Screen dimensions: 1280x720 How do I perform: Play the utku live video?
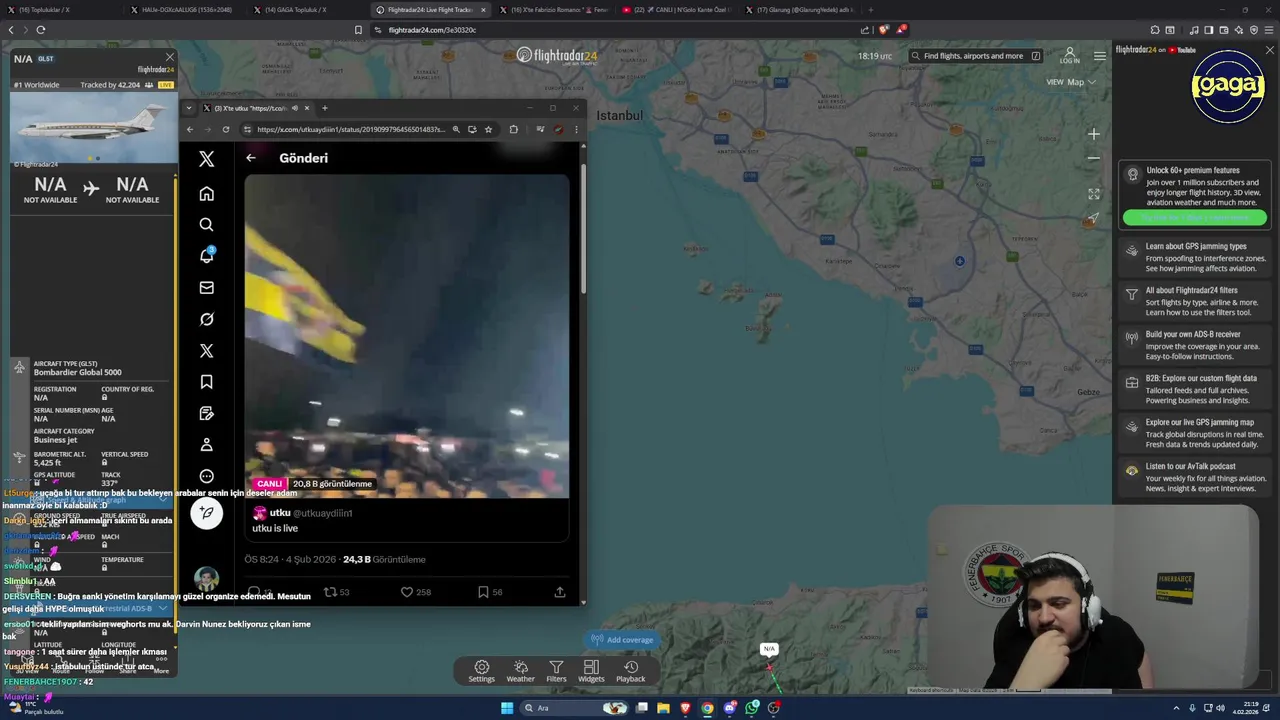click(x=407, y=336)
